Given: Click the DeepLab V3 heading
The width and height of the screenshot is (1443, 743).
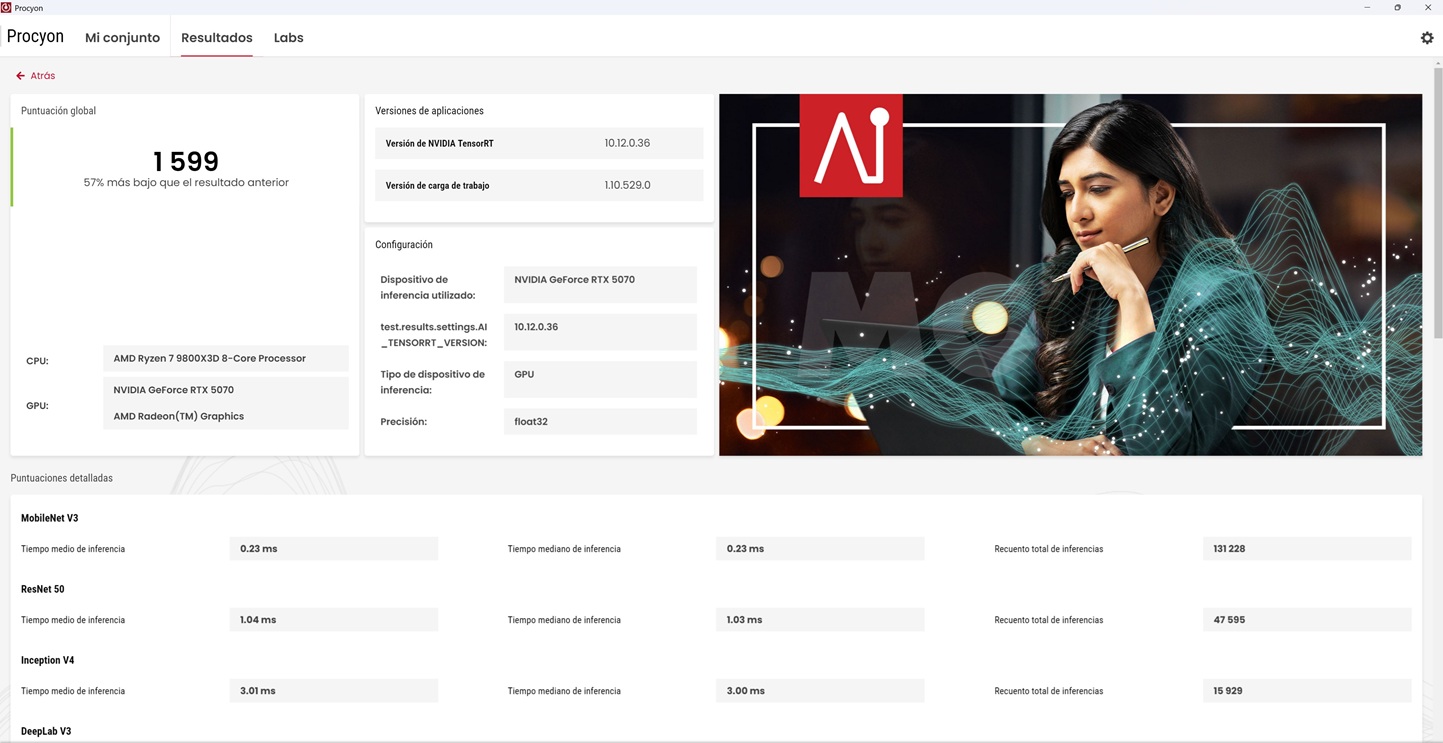Looking at the screenshot, I should (46, 731).
